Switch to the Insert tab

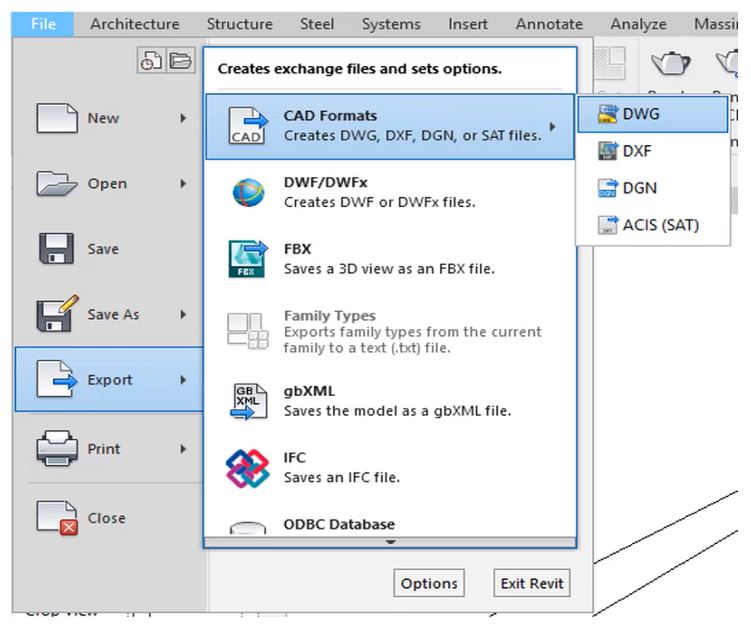(x=468, y=24)
